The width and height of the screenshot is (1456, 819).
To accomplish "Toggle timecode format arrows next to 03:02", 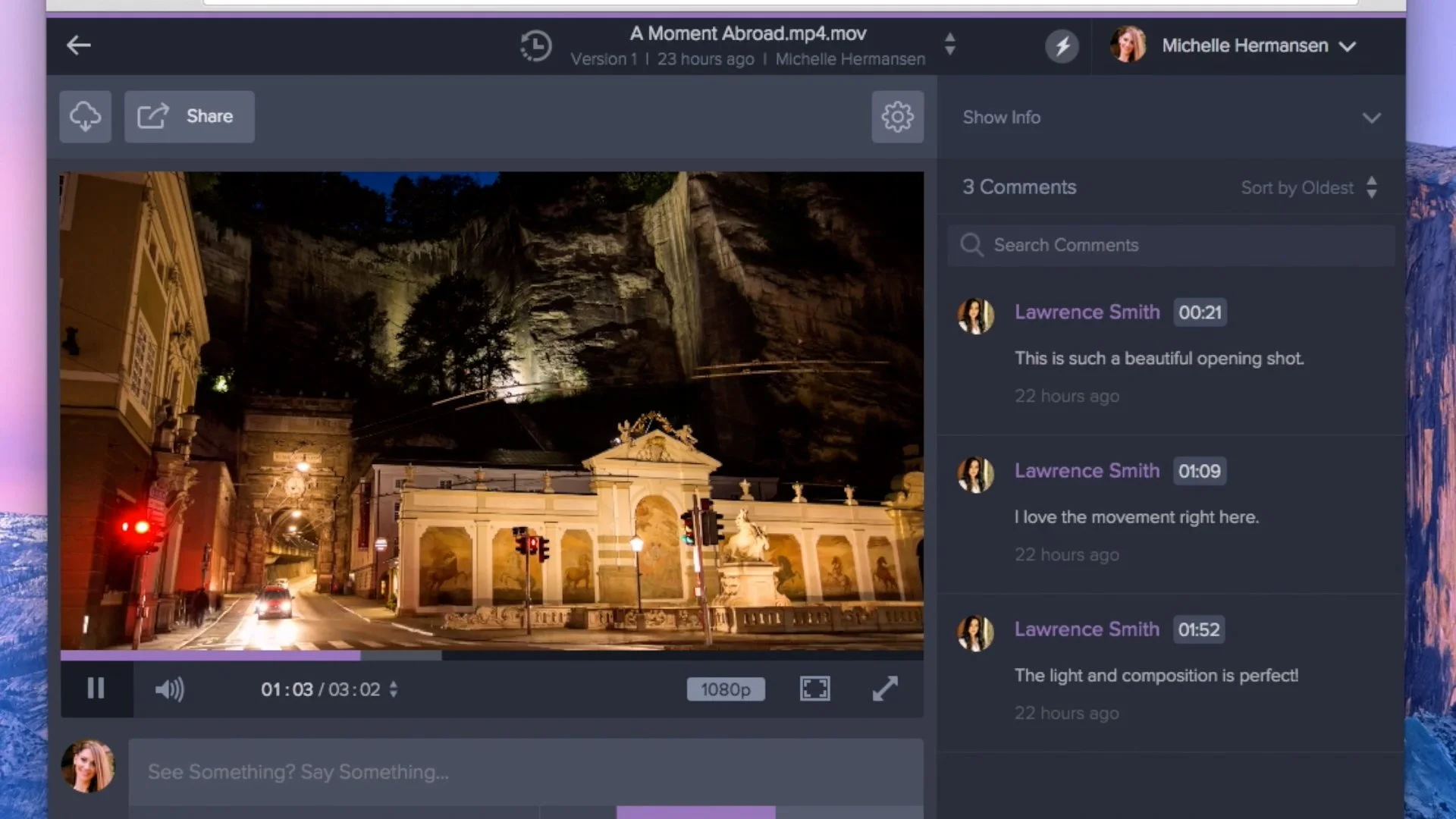I will (393, 689).
